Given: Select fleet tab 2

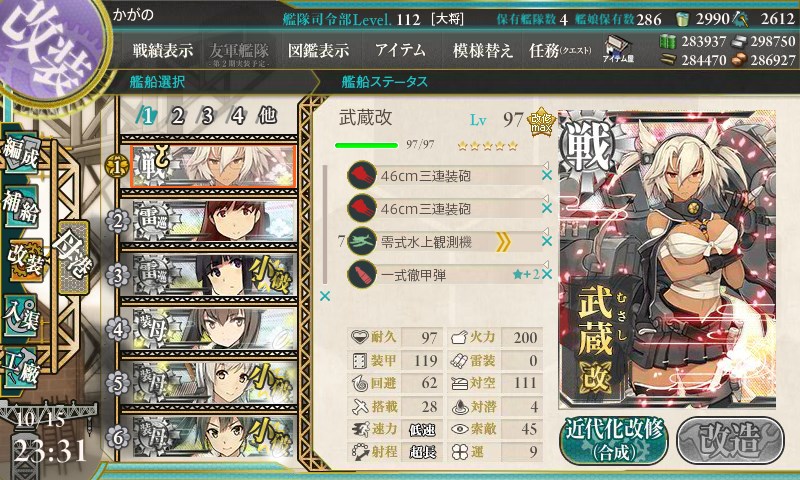Looking at the screenshot, I should [x=177, y=116].
